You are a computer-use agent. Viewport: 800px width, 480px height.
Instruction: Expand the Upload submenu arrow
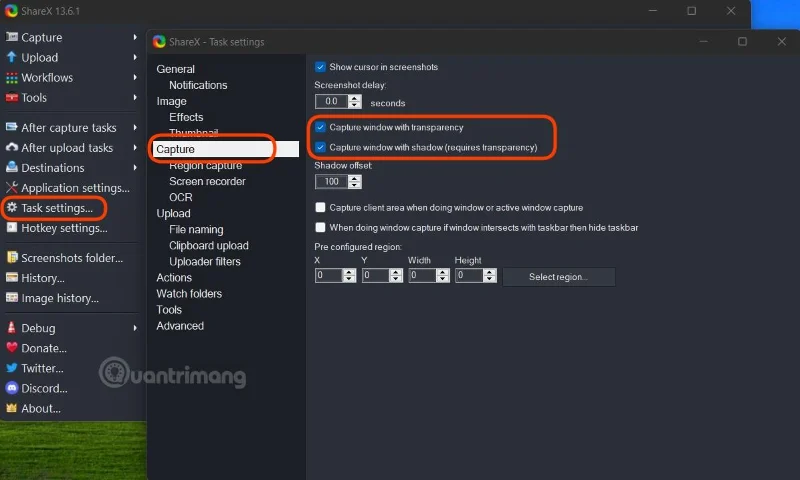click(x=135, y=57)
